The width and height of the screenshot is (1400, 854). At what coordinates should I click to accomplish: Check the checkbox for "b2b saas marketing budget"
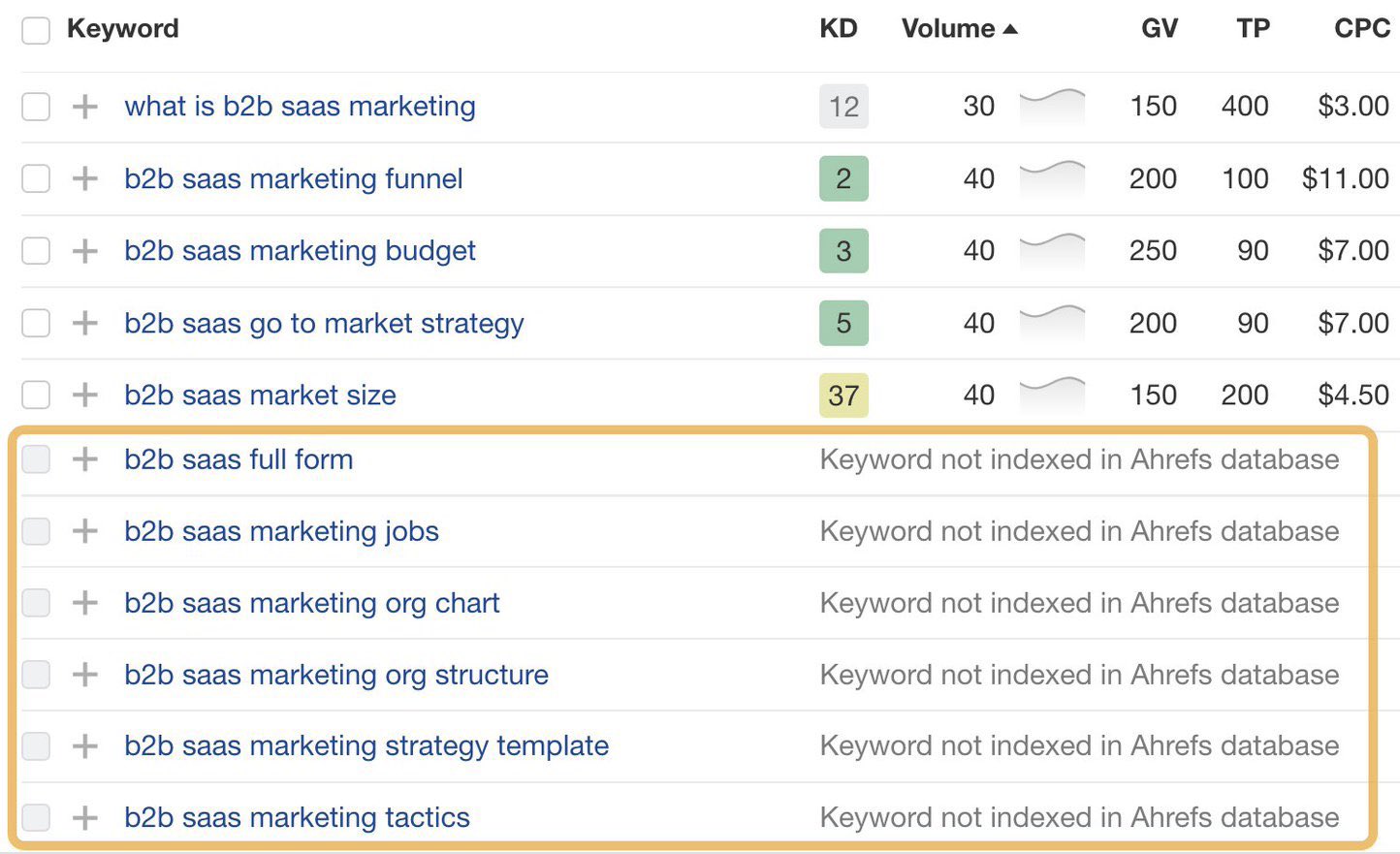(x=35, y=251)
